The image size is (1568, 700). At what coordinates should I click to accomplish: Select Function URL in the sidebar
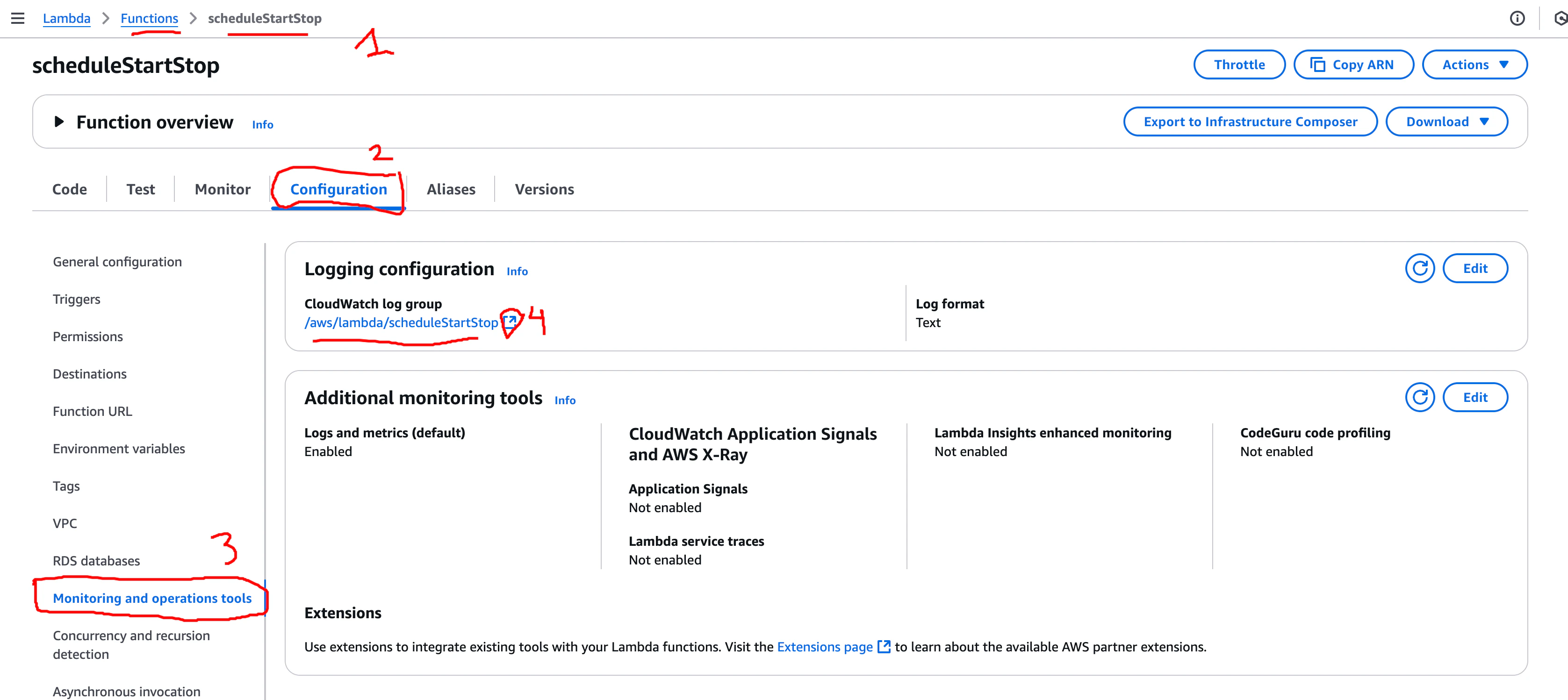click(92, 411)
